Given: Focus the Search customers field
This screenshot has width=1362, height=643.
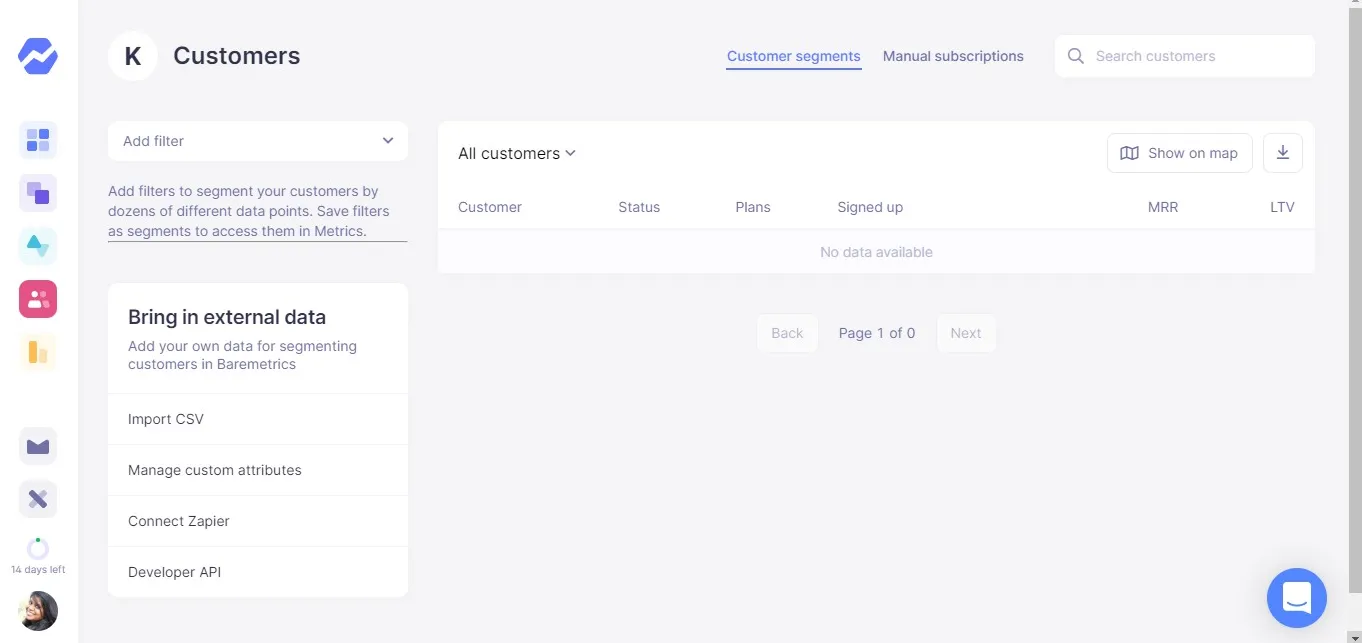Looking at the screenshot, I should coord(1185,56).
